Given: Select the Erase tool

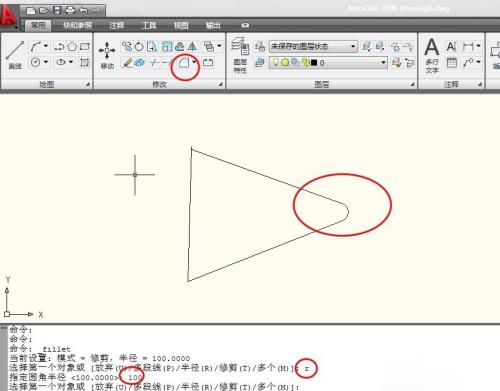Looking at the screenshot, I should [127, 63].
